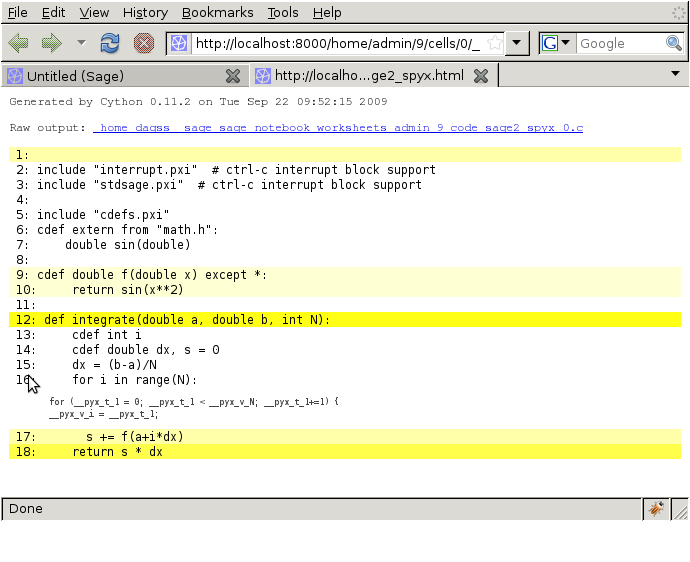Open the list all tabs dropdown
690x562 pixels.
(675, 74)
